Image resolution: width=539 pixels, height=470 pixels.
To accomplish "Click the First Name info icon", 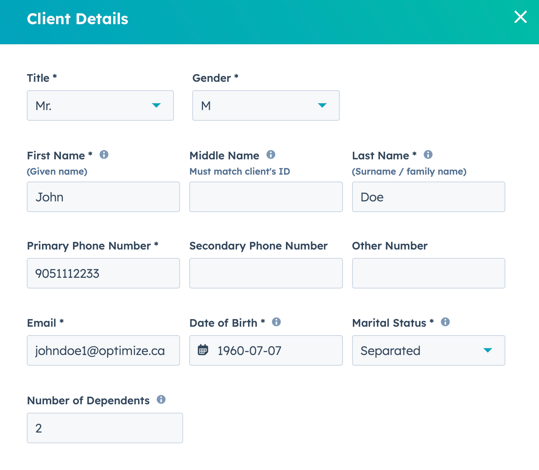I will click(104, 155).
